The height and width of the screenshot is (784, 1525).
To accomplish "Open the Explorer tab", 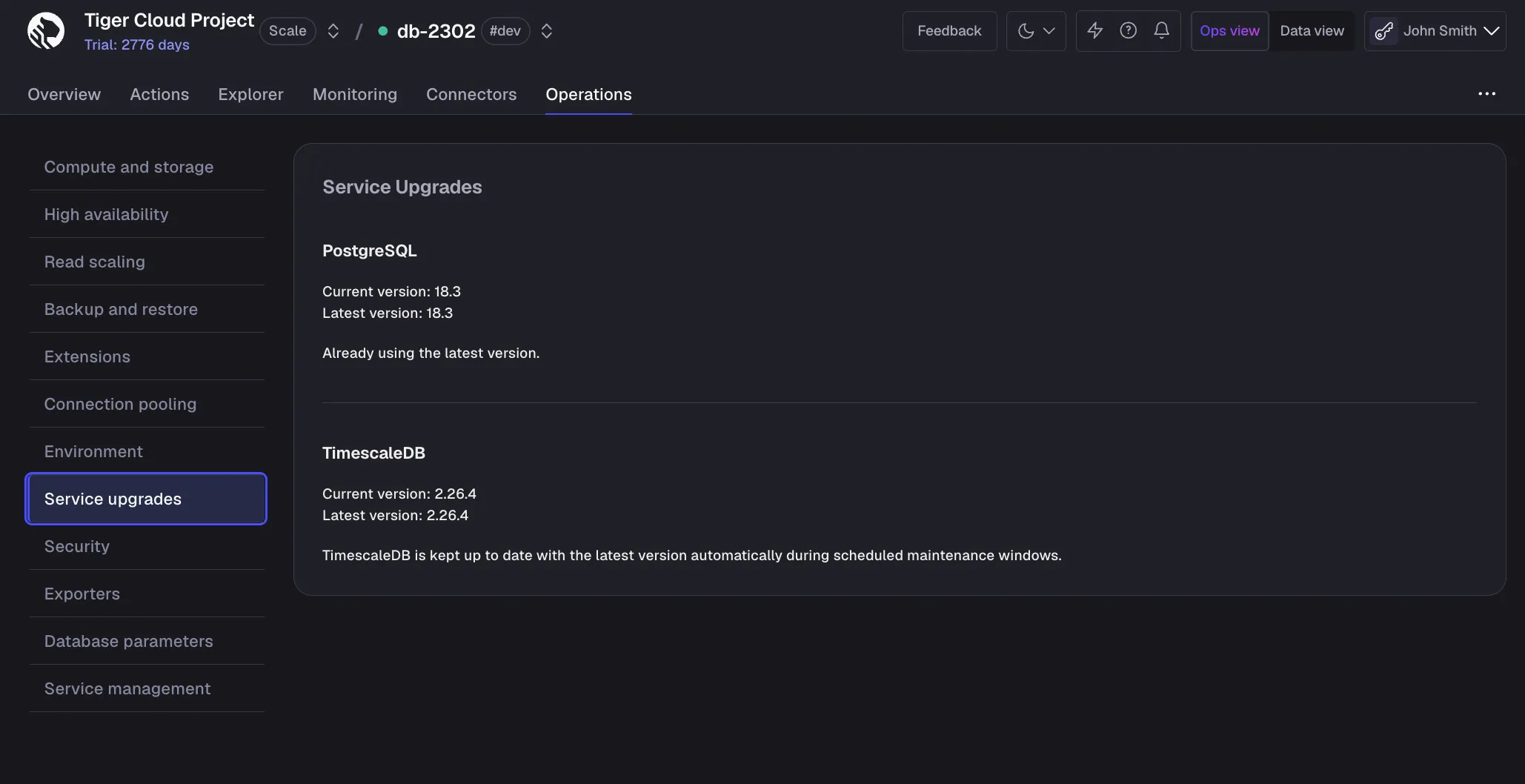I will point(250,94).
